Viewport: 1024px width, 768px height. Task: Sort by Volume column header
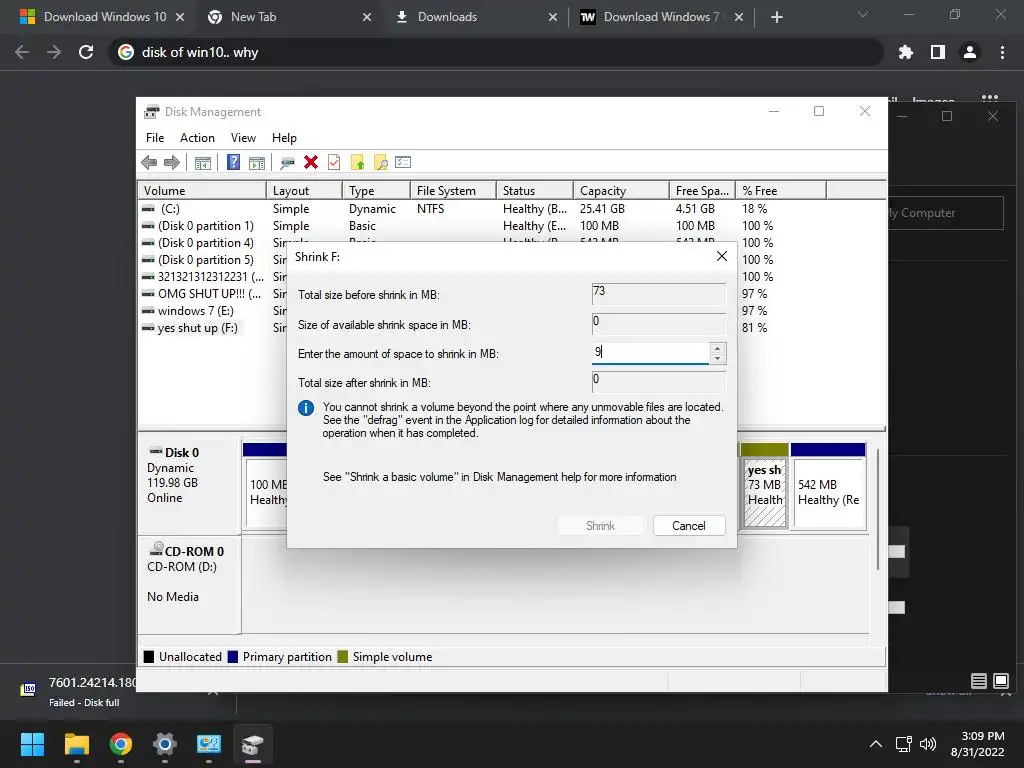click(202, 191)
